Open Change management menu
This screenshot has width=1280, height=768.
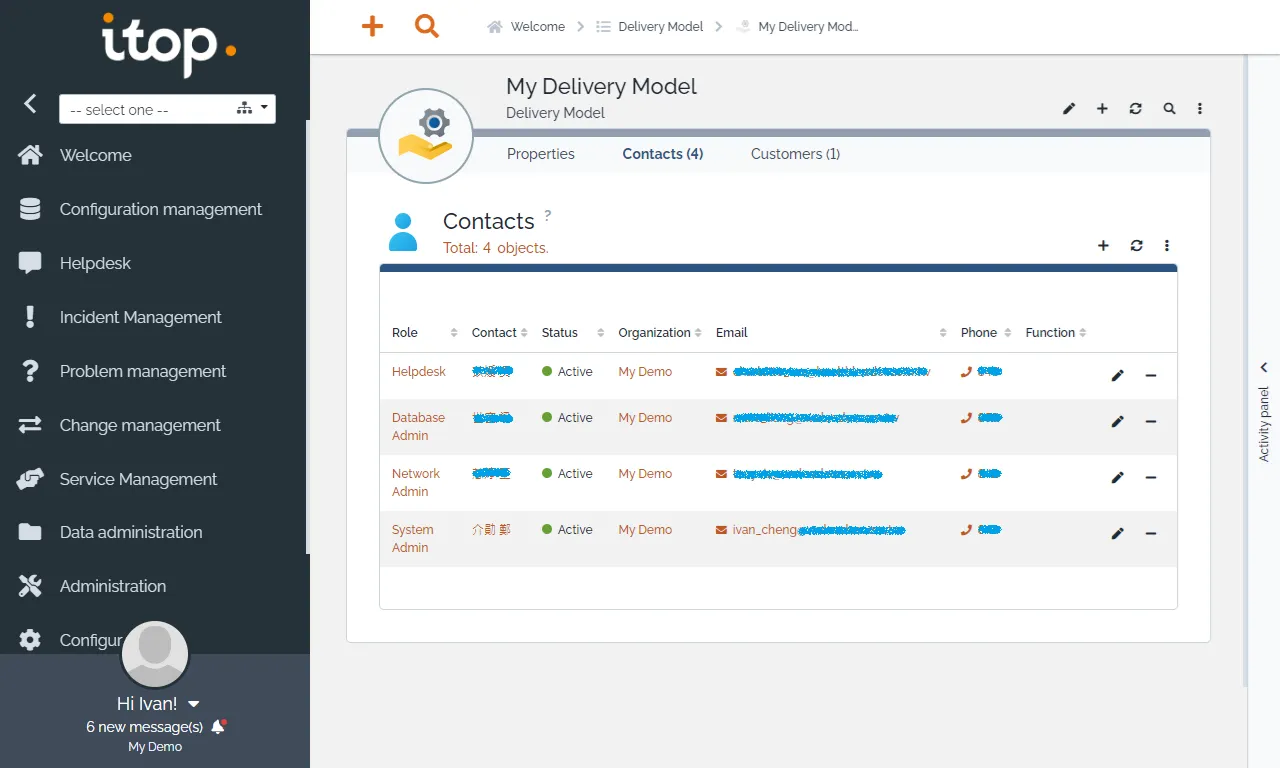pyautogui.click(x=140, y=425)
